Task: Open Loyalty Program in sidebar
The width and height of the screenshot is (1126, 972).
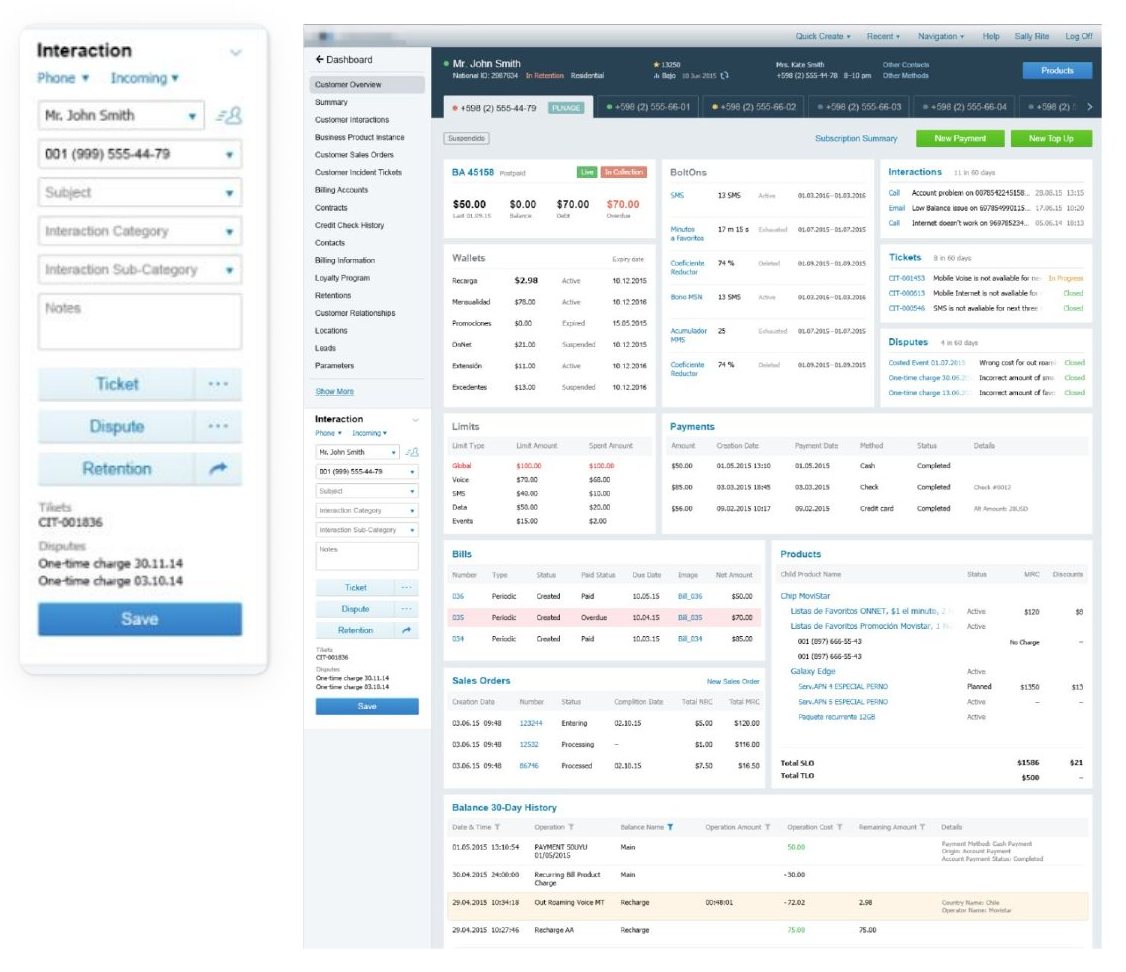Action: point(342,278)
